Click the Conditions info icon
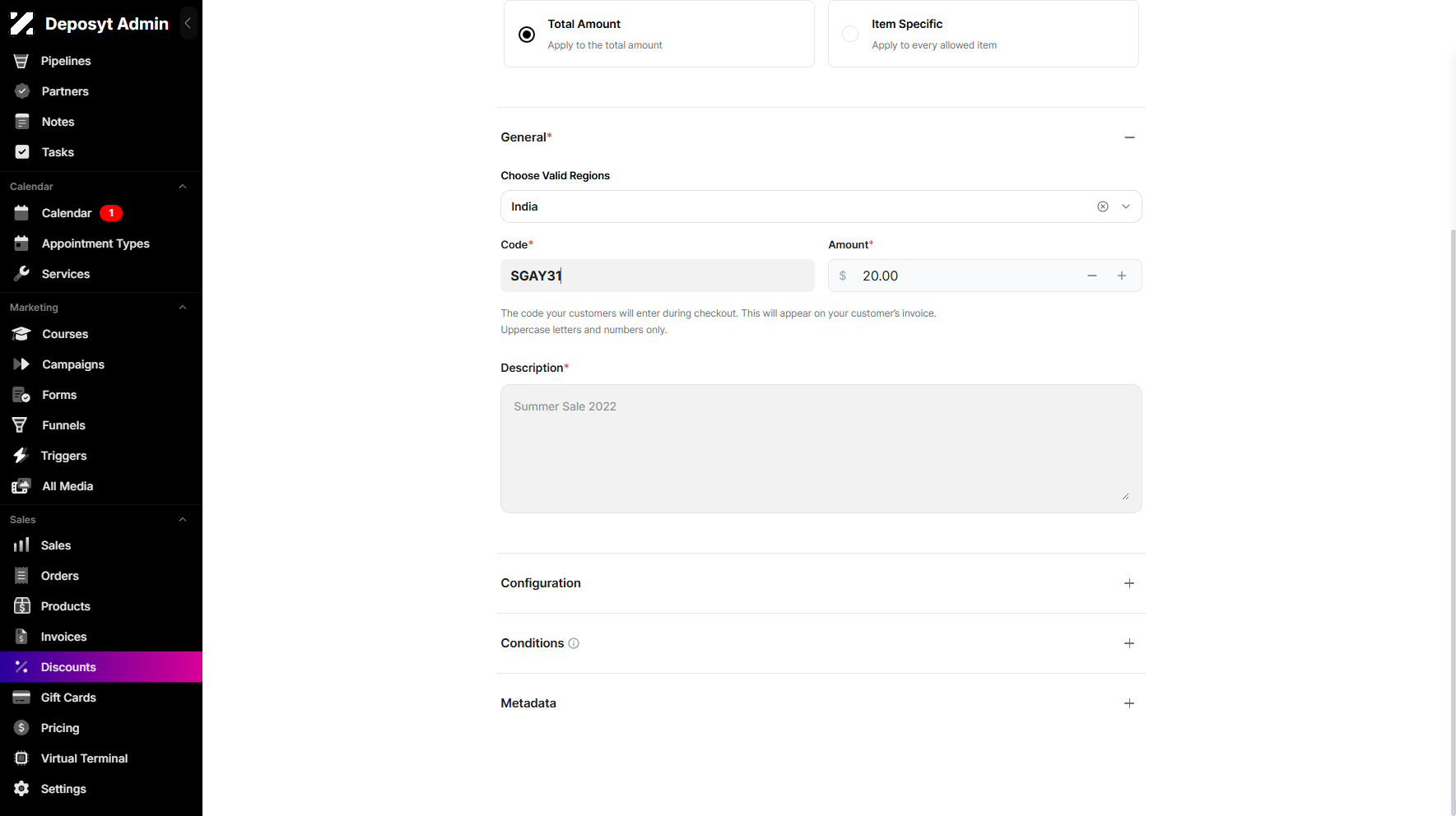This screenshot has width=1456, height=816. [x=574, y=643]
